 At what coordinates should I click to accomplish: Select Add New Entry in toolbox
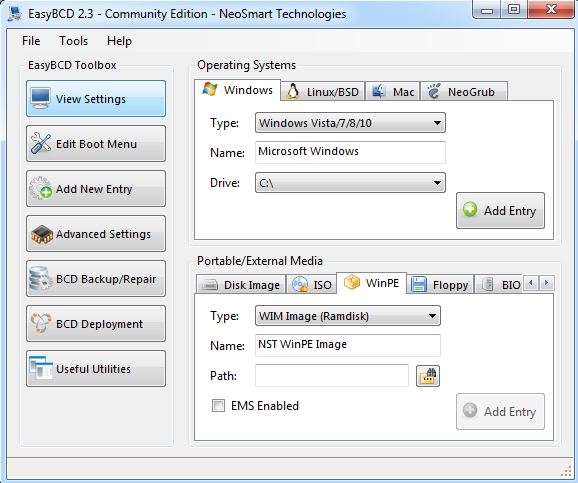coord(96,189)
